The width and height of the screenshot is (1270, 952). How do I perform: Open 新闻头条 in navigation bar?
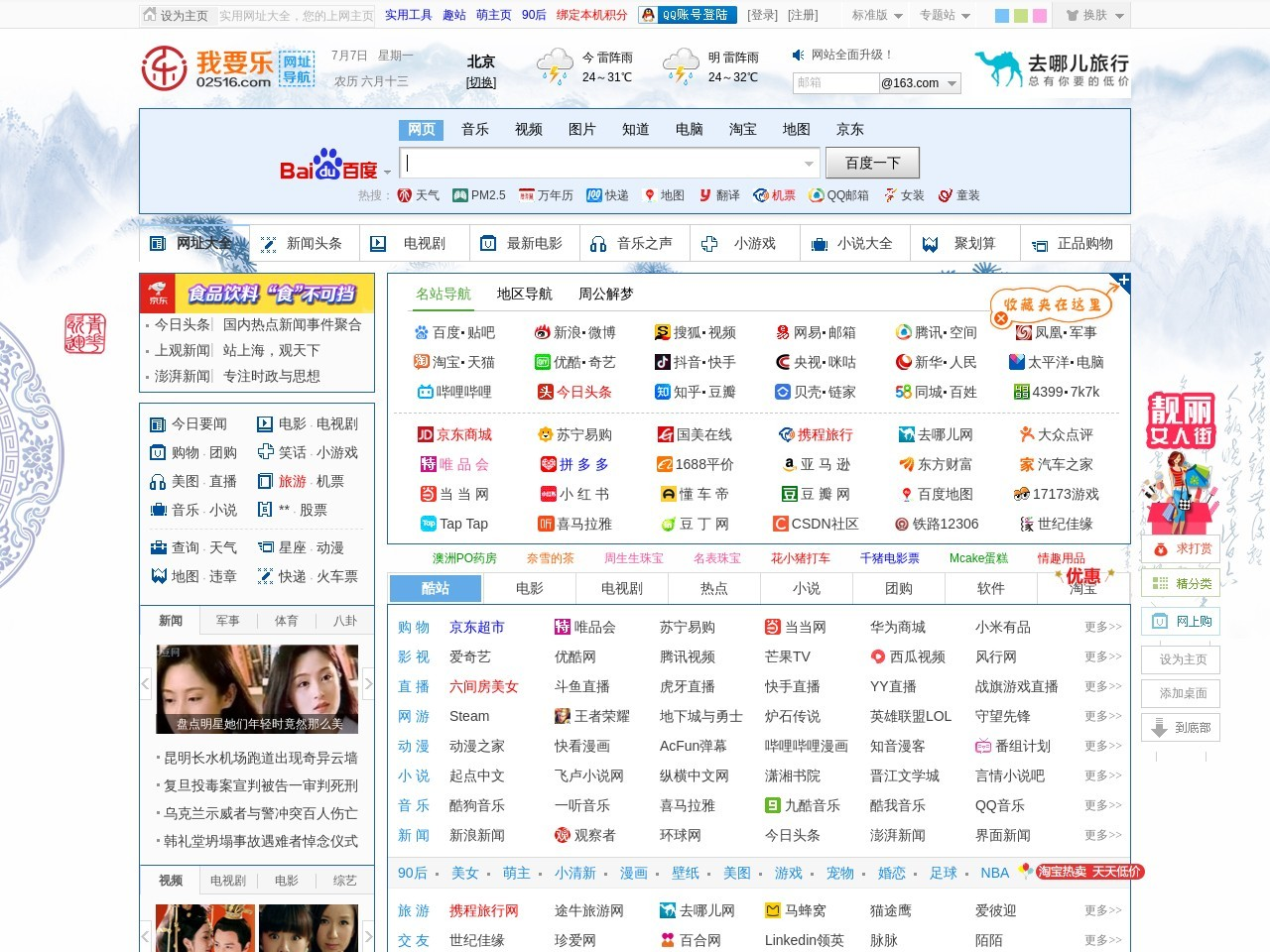303,243
